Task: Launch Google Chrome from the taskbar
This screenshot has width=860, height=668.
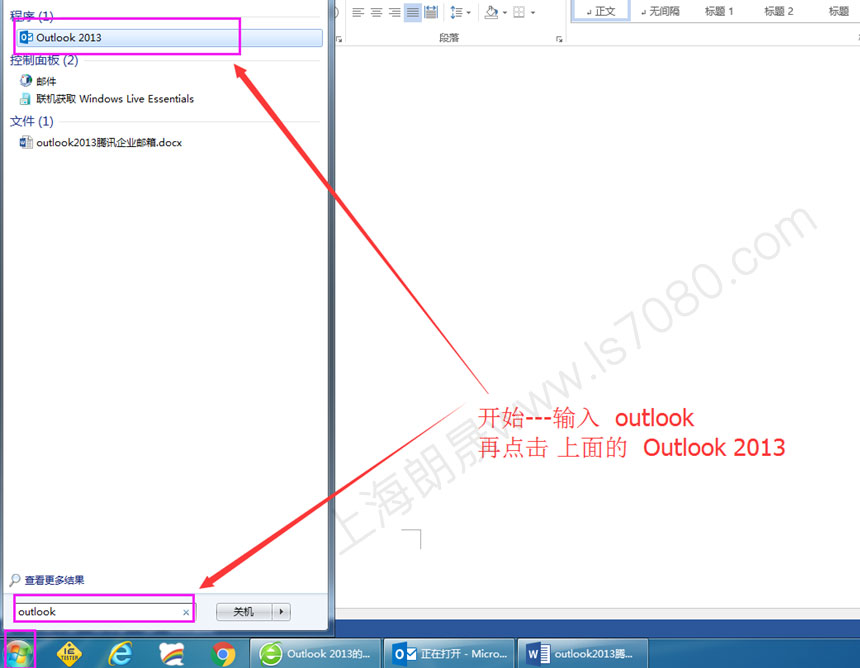Action: pyautogui.click(x=223, y=654)
